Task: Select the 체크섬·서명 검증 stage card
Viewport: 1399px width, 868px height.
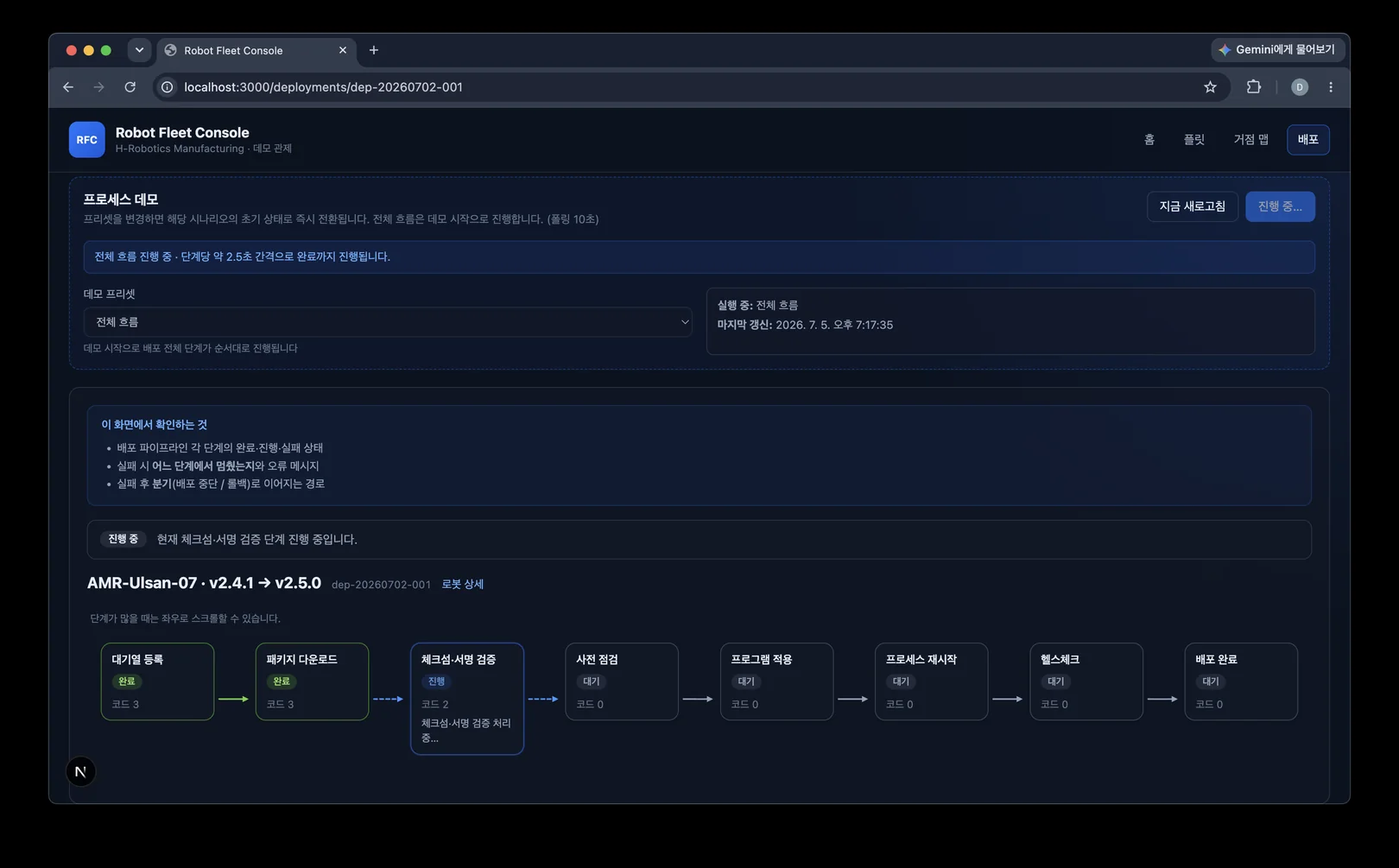Action: tap(467, 699)
